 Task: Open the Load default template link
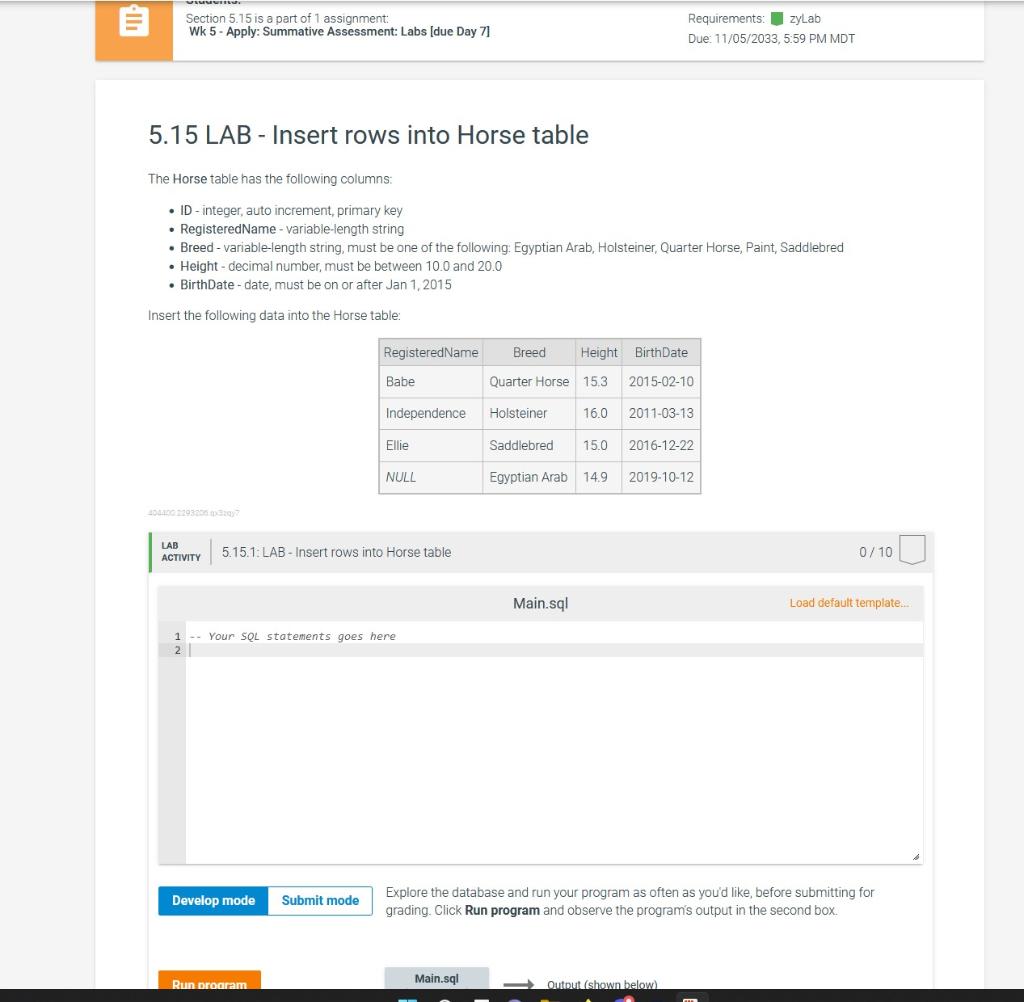(850, 603)
